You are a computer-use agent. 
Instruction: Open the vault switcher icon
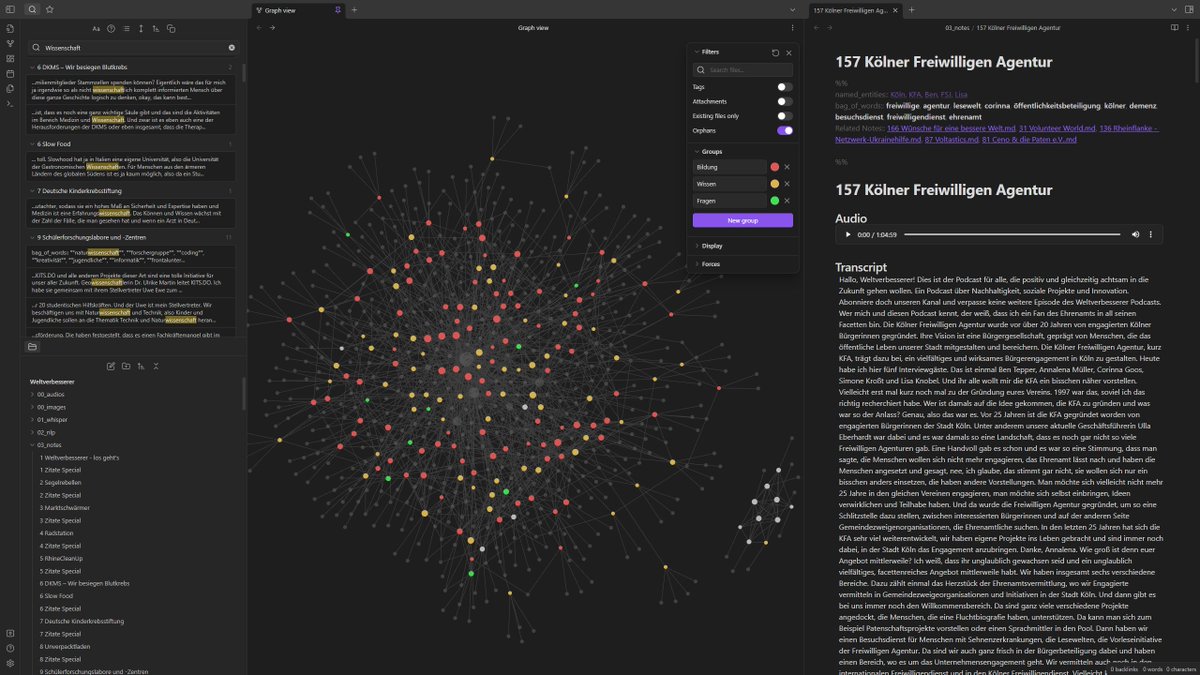coord(10,633)
